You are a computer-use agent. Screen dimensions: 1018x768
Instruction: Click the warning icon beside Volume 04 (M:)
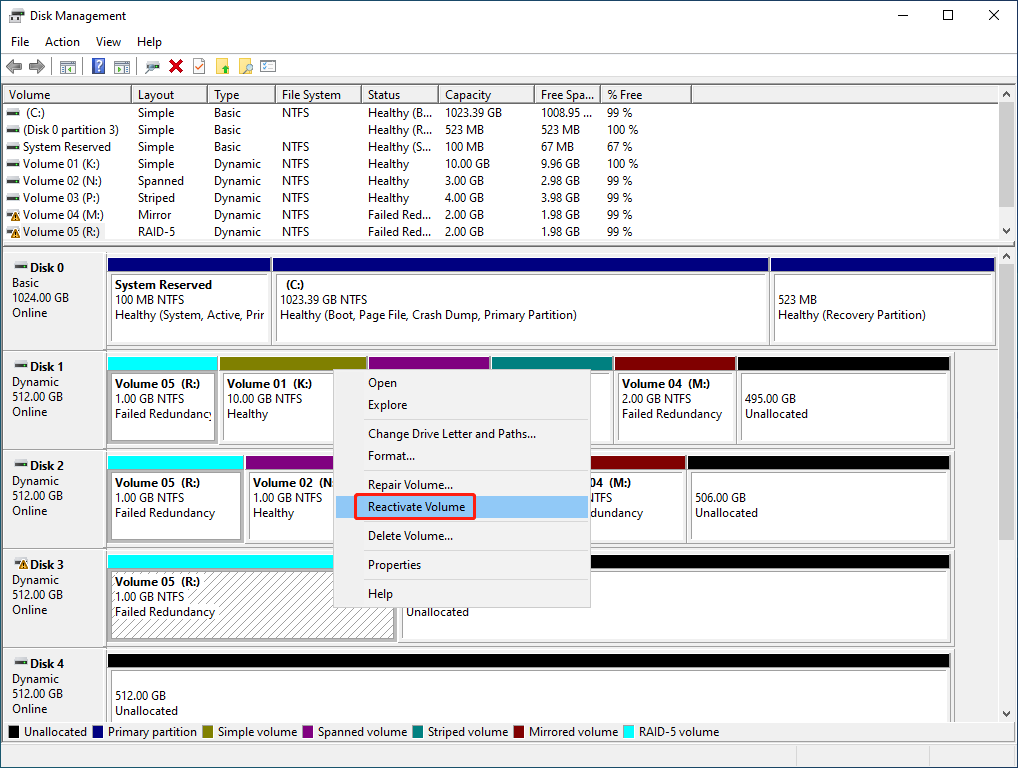click(x=14, y=215)
